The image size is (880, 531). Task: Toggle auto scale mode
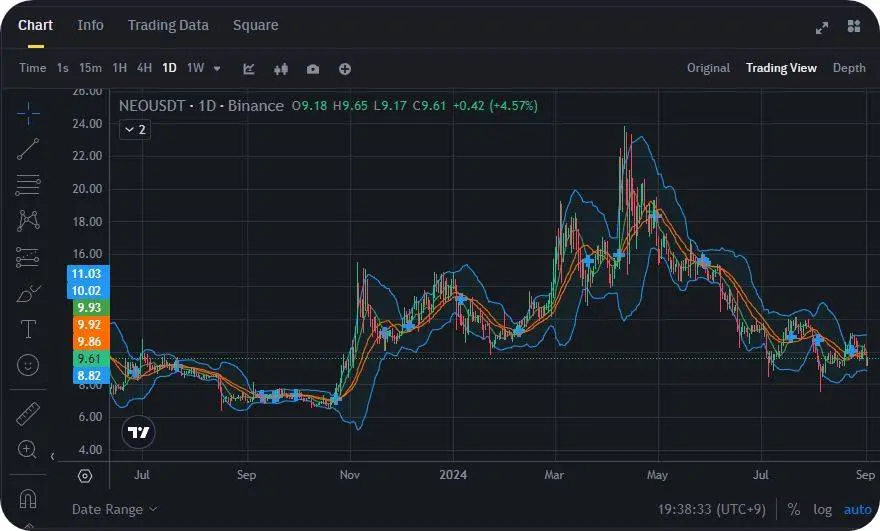coord(857,509)
